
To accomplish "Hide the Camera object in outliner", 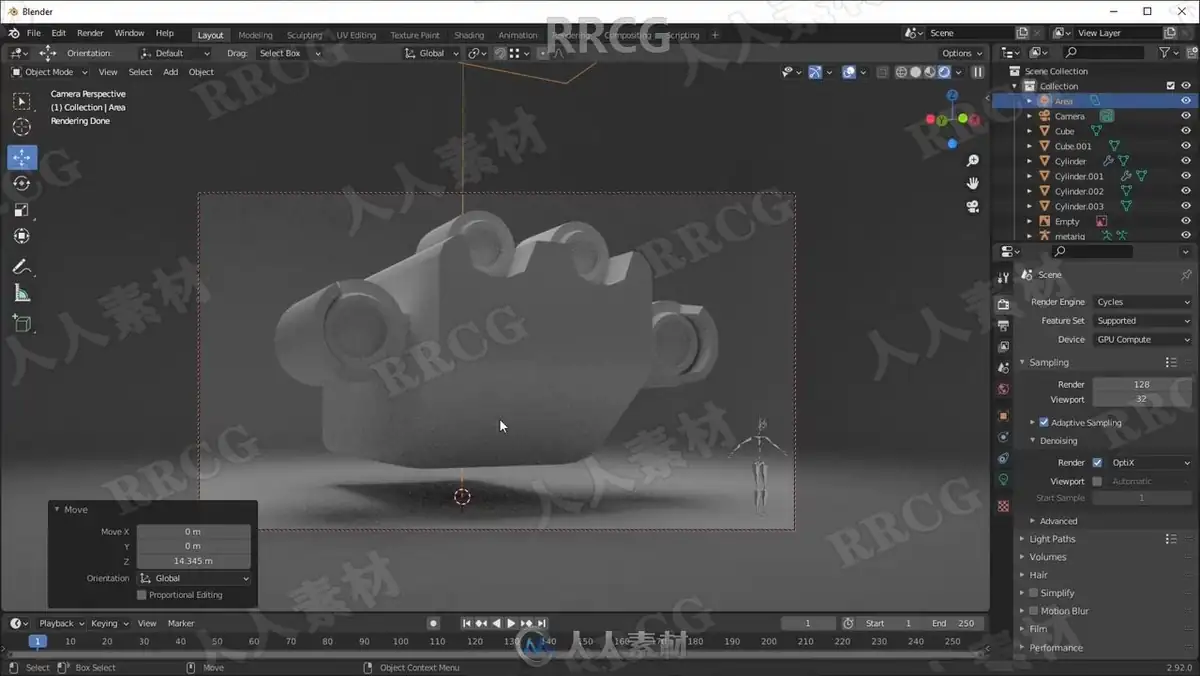I will [1186, 116].
